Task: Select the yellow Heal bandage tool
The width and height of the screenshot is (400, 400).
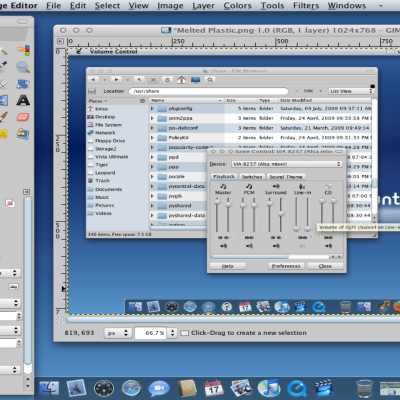Action: [3, 134]
